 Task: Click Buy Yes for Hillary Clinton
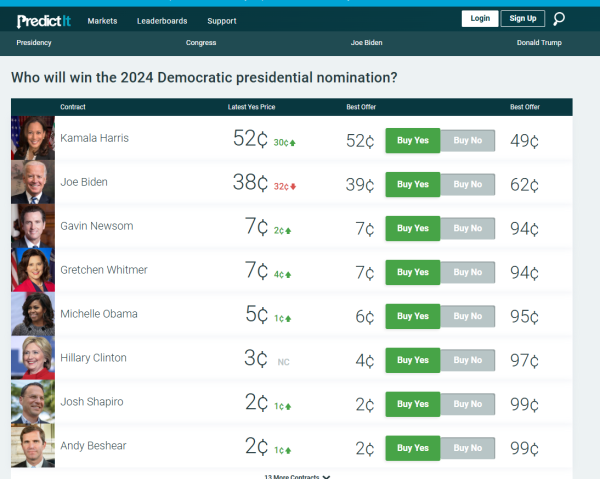coord(412,360)
